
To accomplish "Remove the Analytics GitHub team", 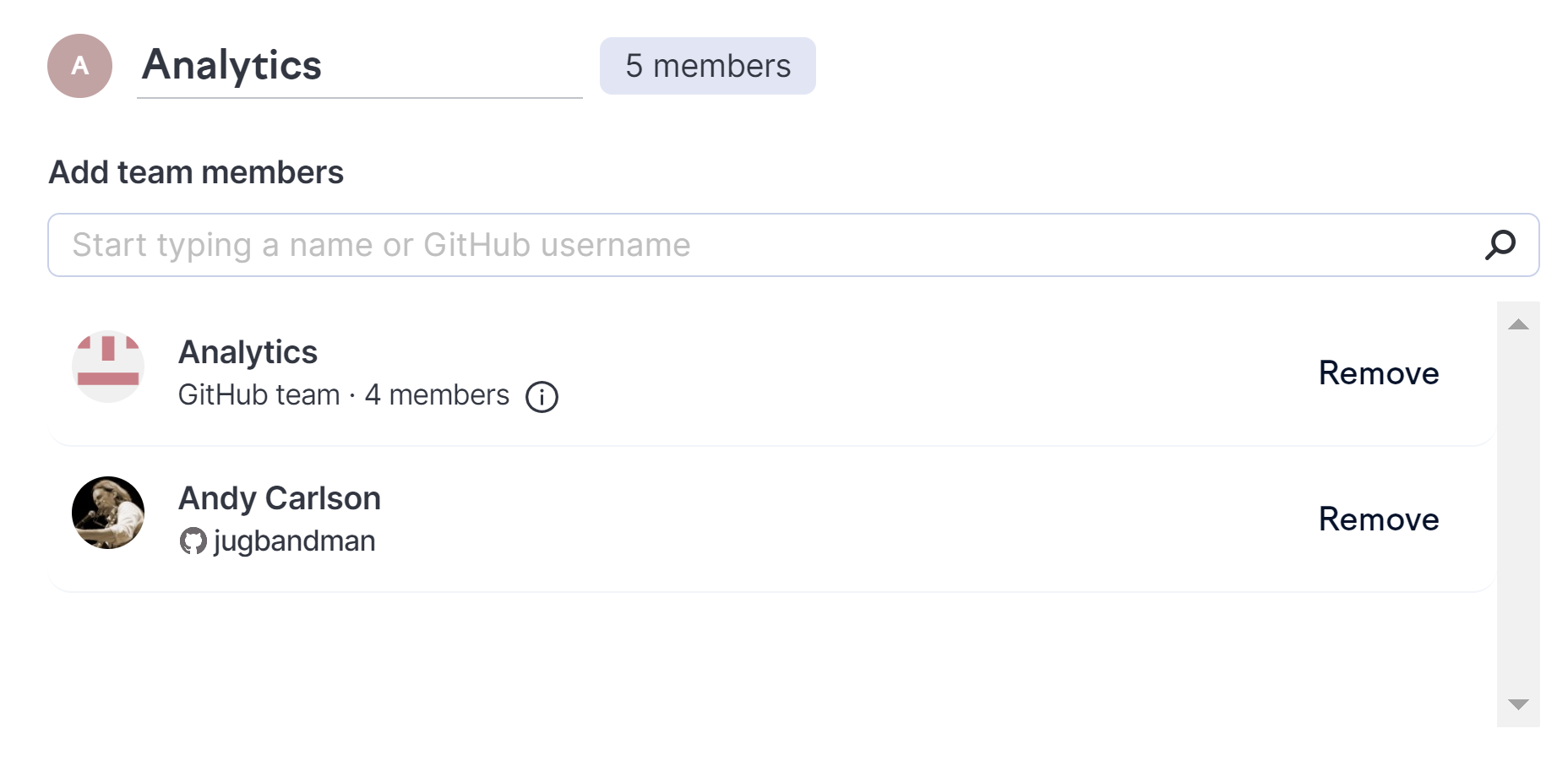I will coord(1378,373).
